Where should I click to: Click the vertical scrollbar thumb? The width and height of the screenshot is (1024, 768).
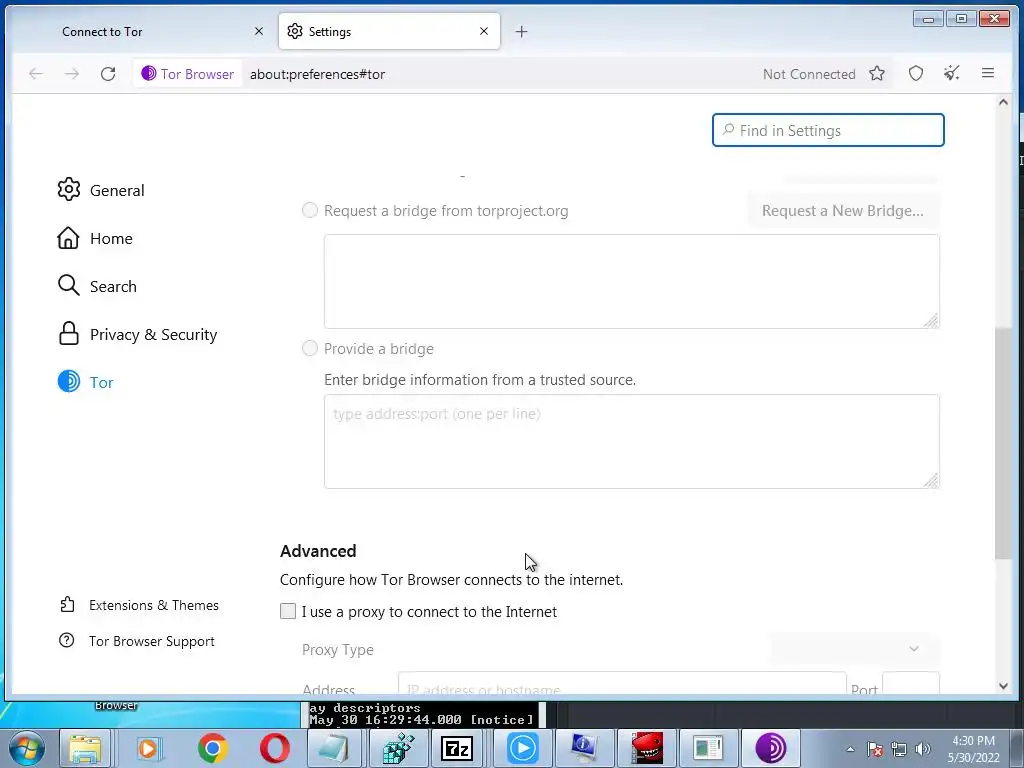(x=1002, y=443)
